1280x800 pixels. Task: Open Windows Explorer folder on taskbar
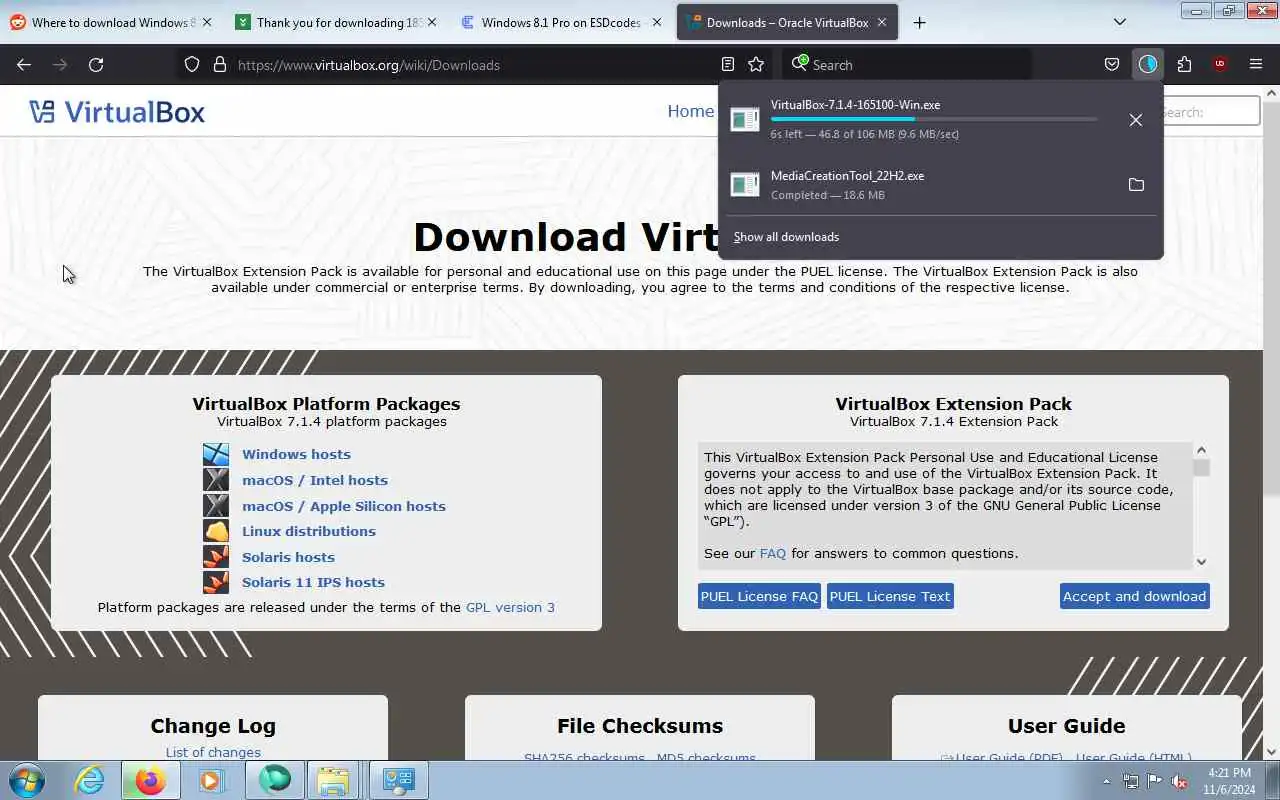(x=333, y=780)
